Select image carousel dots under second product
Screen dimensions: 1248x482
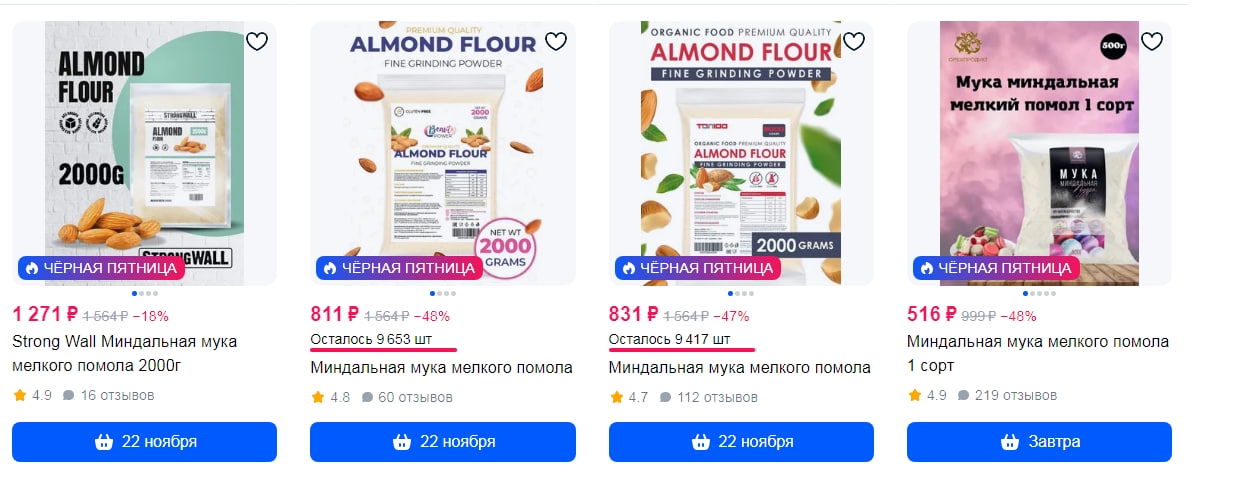click(443, 293)
